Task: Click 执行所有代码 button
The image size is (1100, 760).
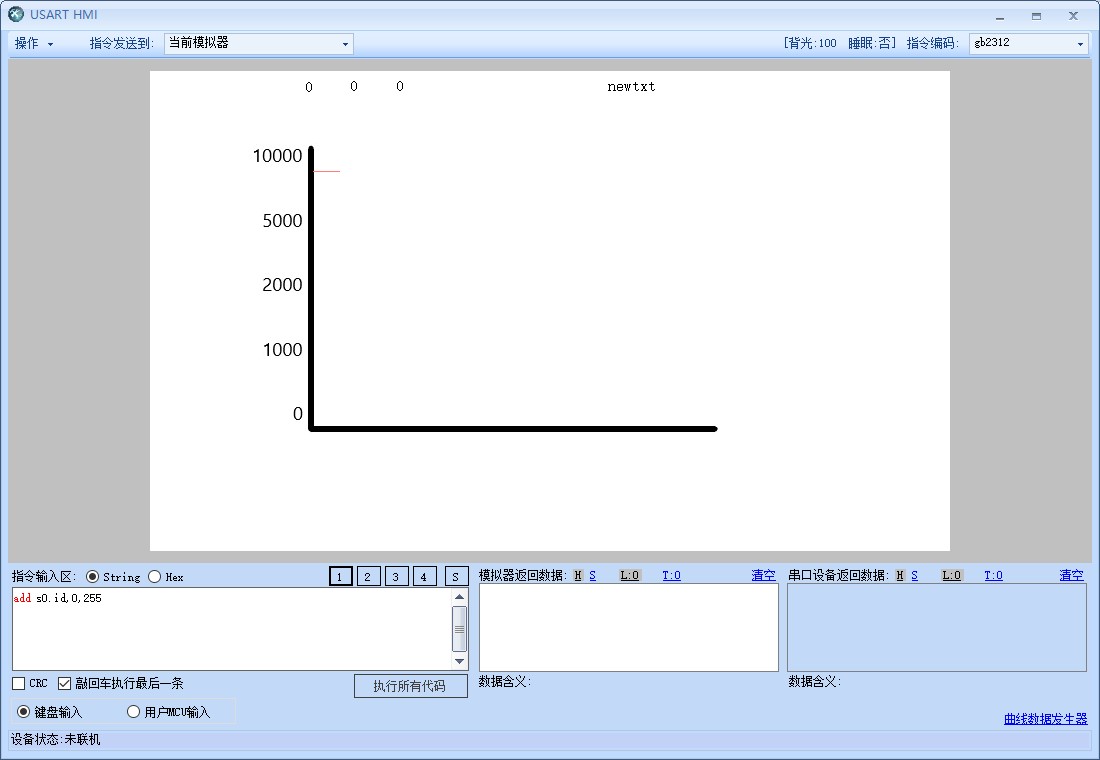Action: pyautogui.click(x=410, y=686)
